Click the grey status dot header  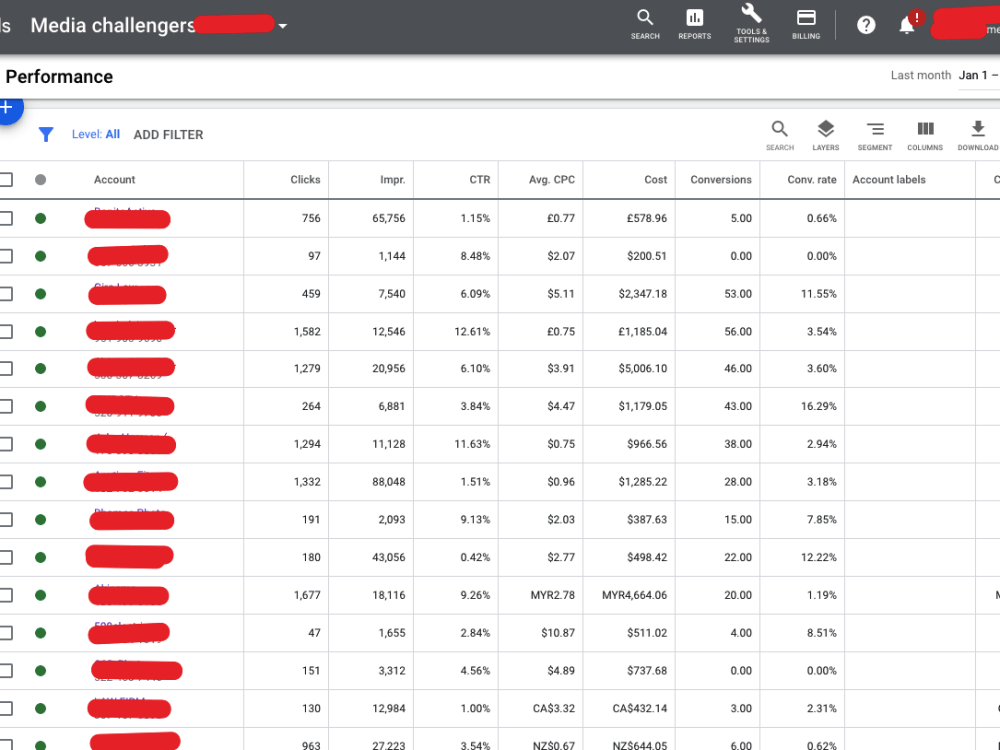pyautogui.click(x=40, y=180)
